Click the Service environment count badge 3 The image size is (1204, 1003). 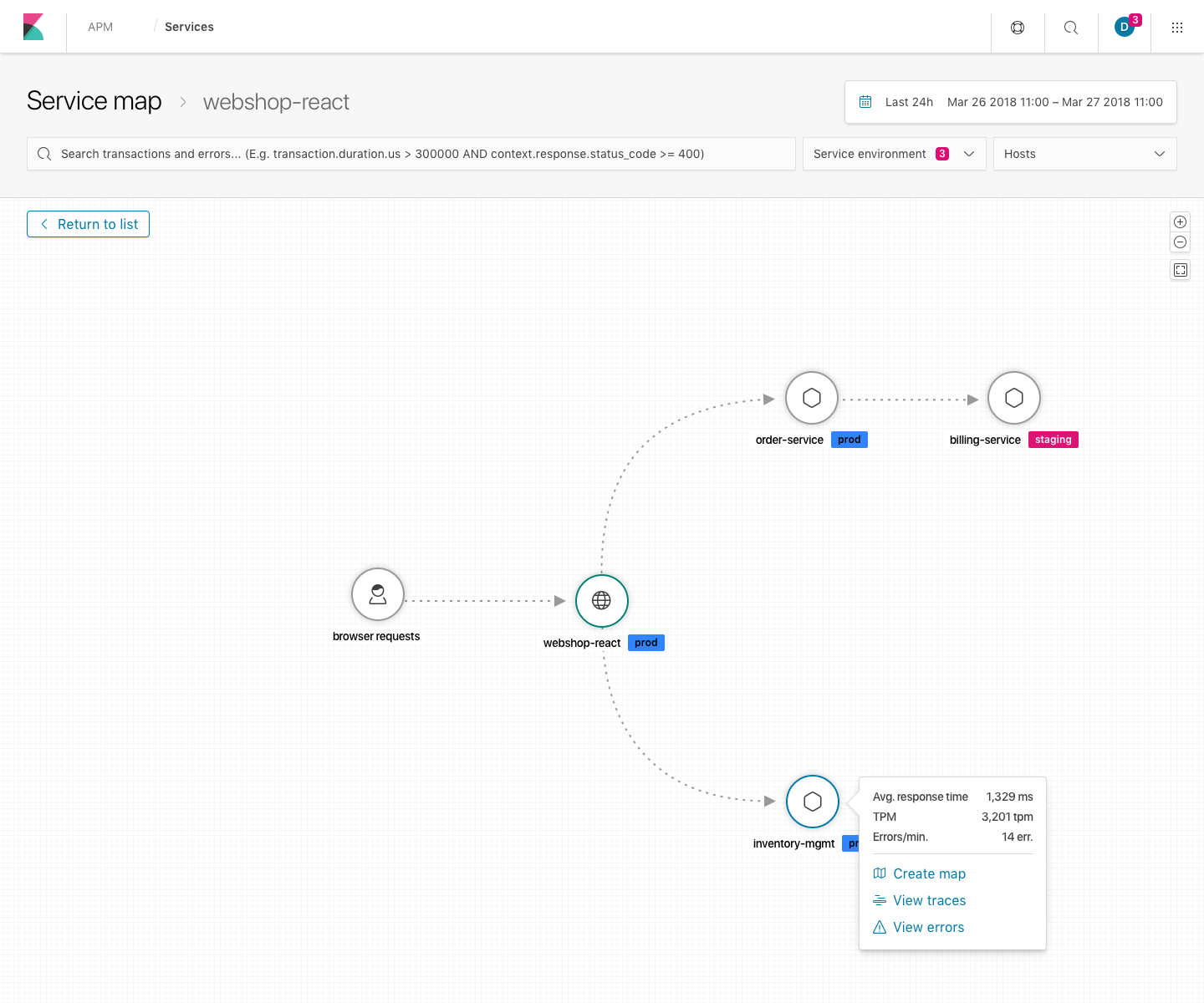[942, 154]
